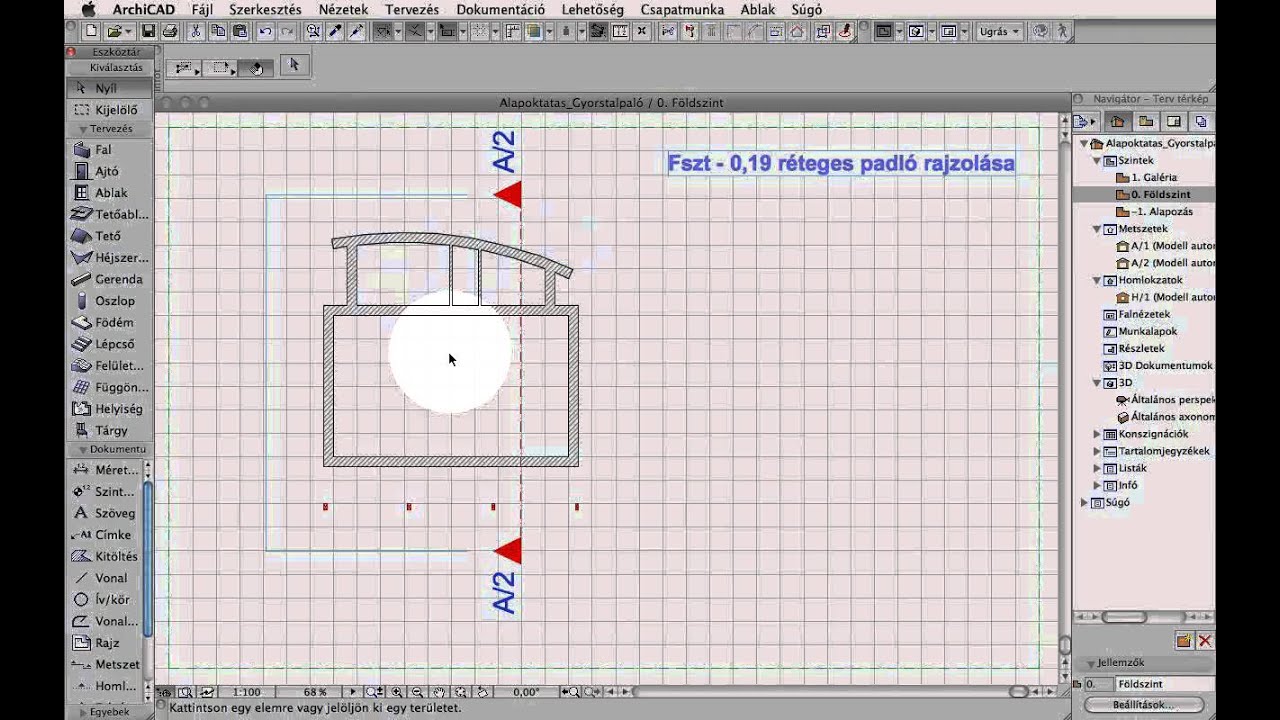1280x720 pixels.
Task: Select the Tető (roof) tool
Action: [108, 236]
